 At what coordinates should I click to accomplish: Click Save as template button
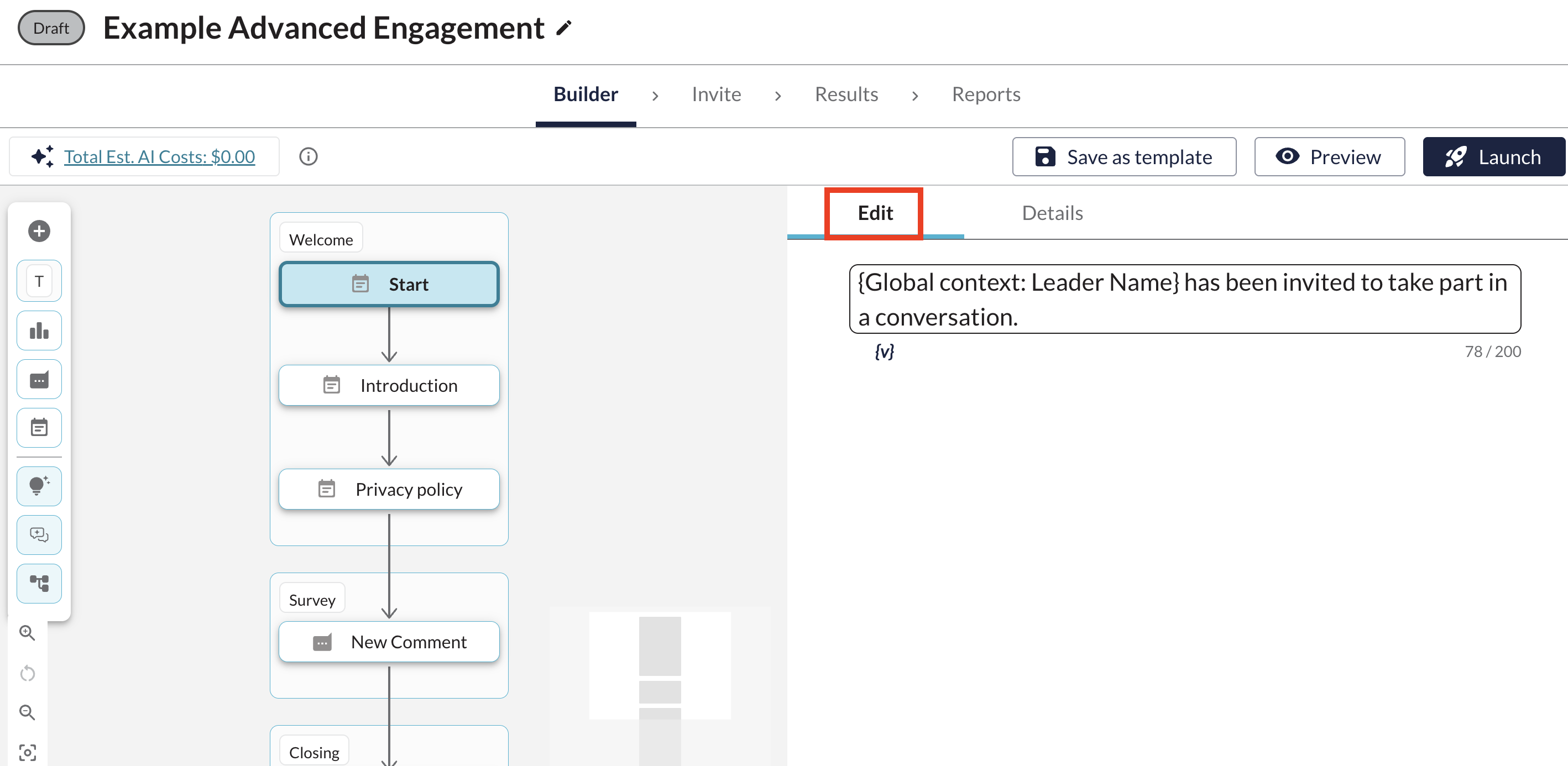(x=1124, y=157)
